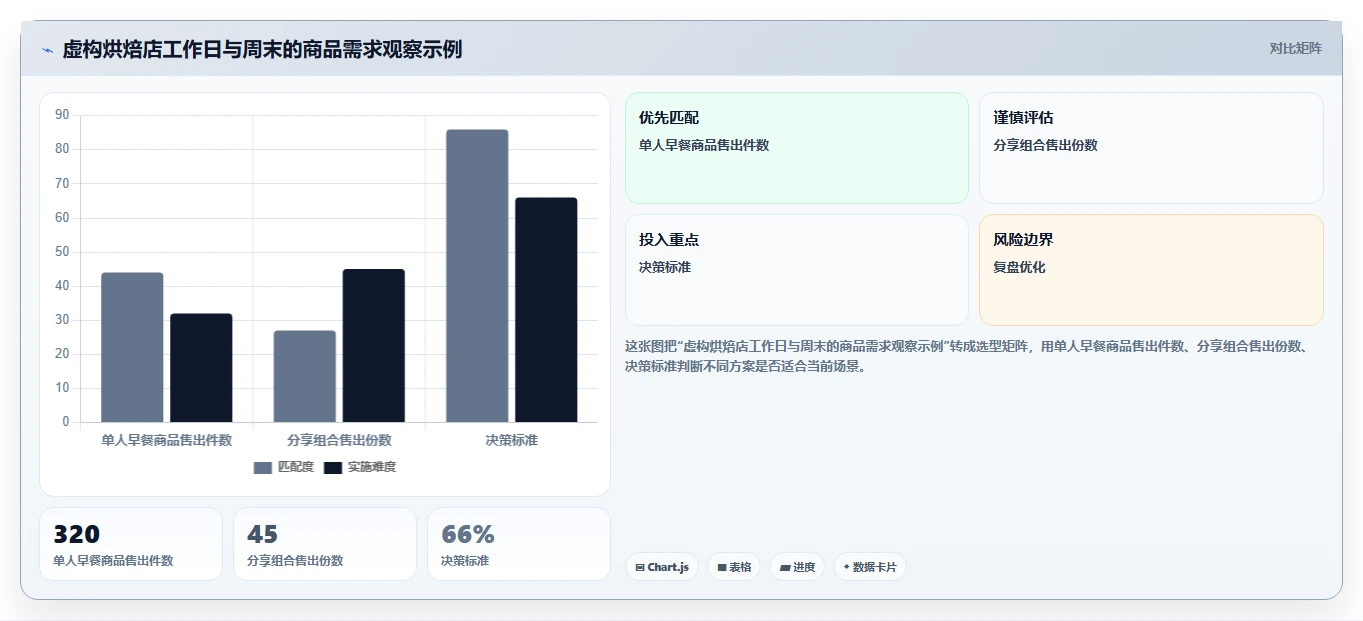Image resolution: width=1363 pixels, height=621 pixels.
Task: Click the 320 单人早餐商品售出件数 stat card
Action: 131,544
